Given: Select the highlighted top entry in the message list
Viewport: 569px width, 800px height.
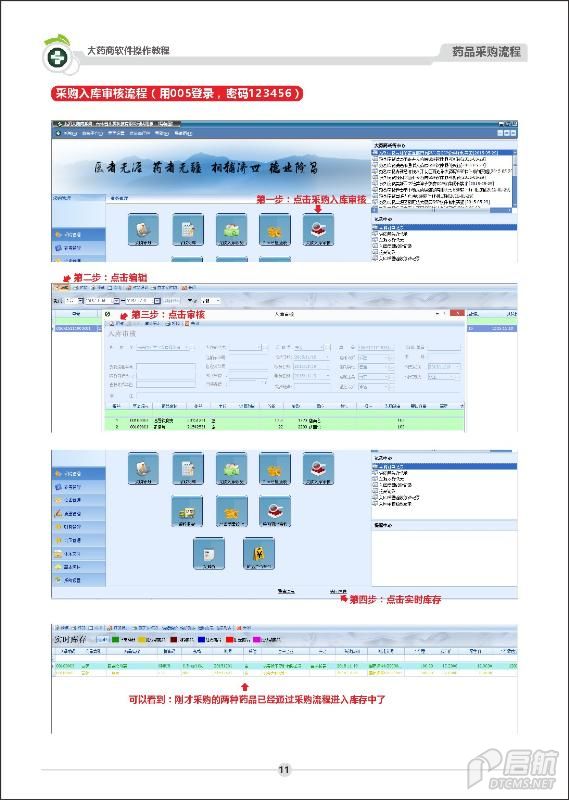Looking at the screenshot, I should coord(441,153).
